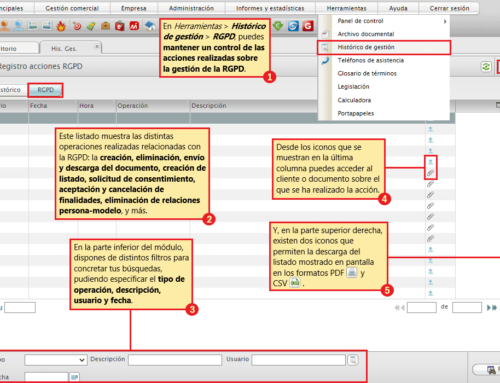This screenshot has height=383, width=500.
Task: Sort by the Hora column header
Action: (97, 106)
